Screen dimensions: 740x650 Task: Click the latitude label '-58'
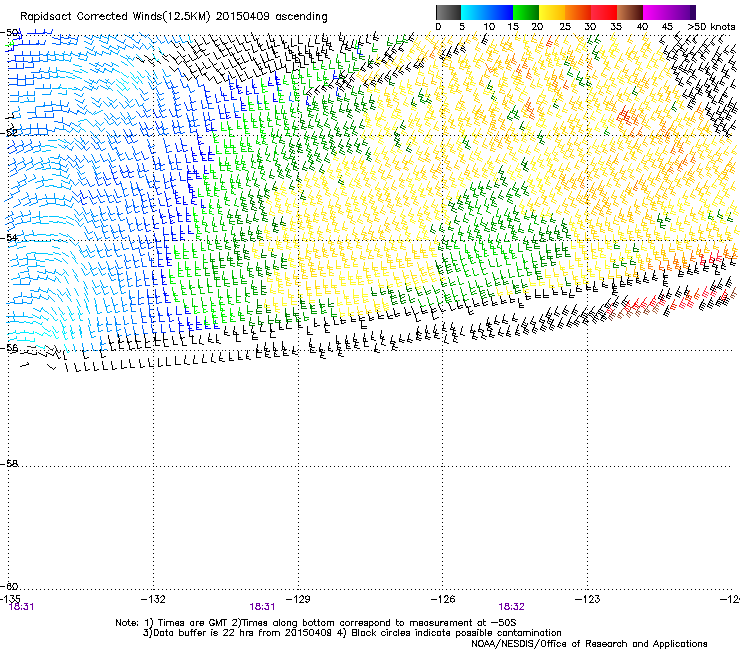coord(9,464)
